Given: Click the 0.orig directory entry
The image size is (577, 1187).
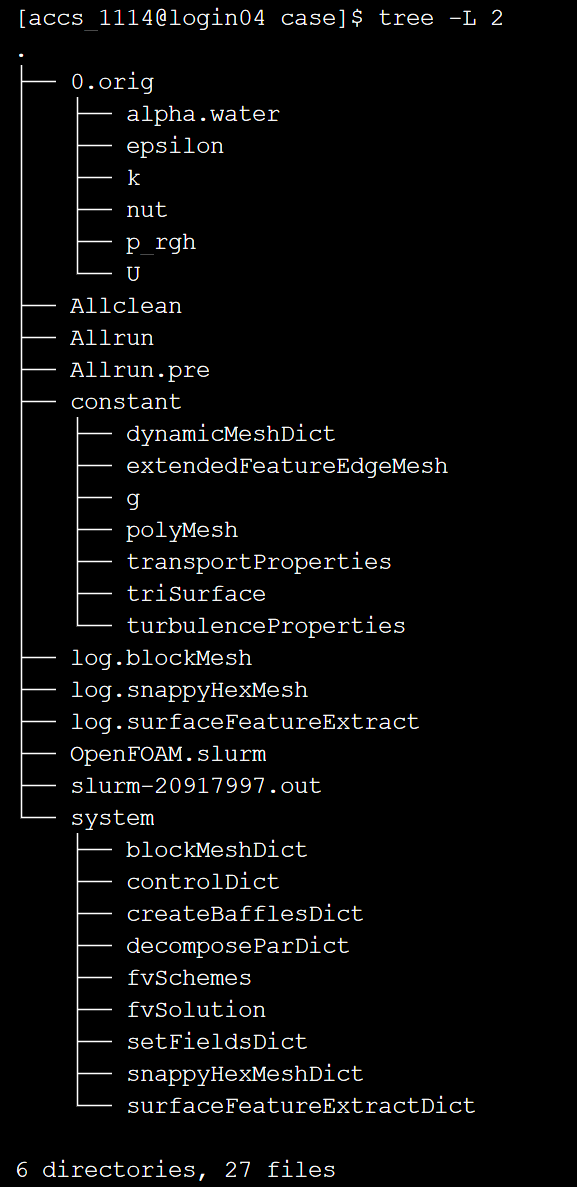Looking at the screenshot, I should (112, 82).
